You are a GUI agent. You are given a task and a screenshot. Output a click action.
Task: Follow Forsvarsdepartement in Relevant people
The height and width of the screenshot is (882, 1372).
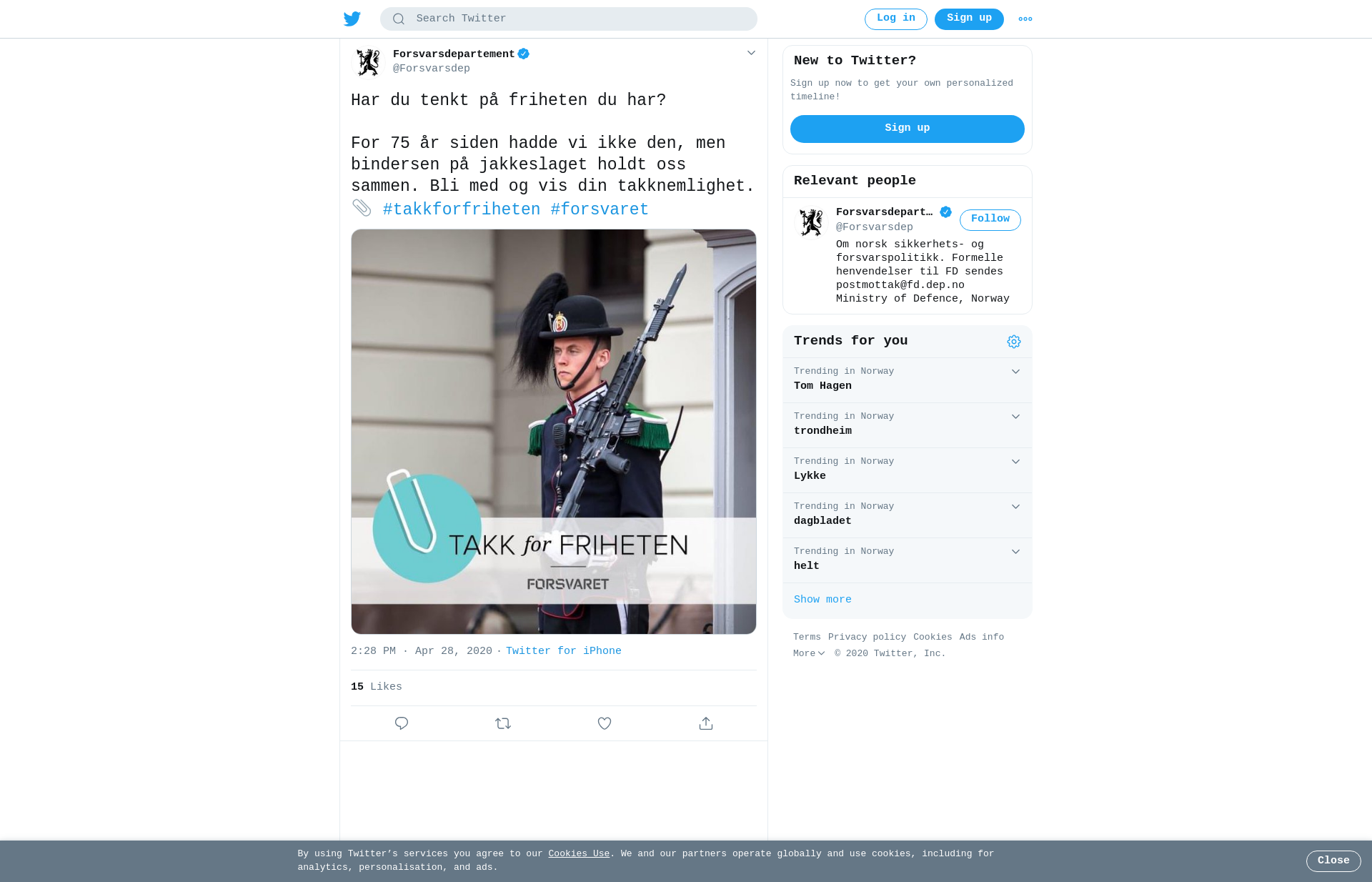pos(990,219)
